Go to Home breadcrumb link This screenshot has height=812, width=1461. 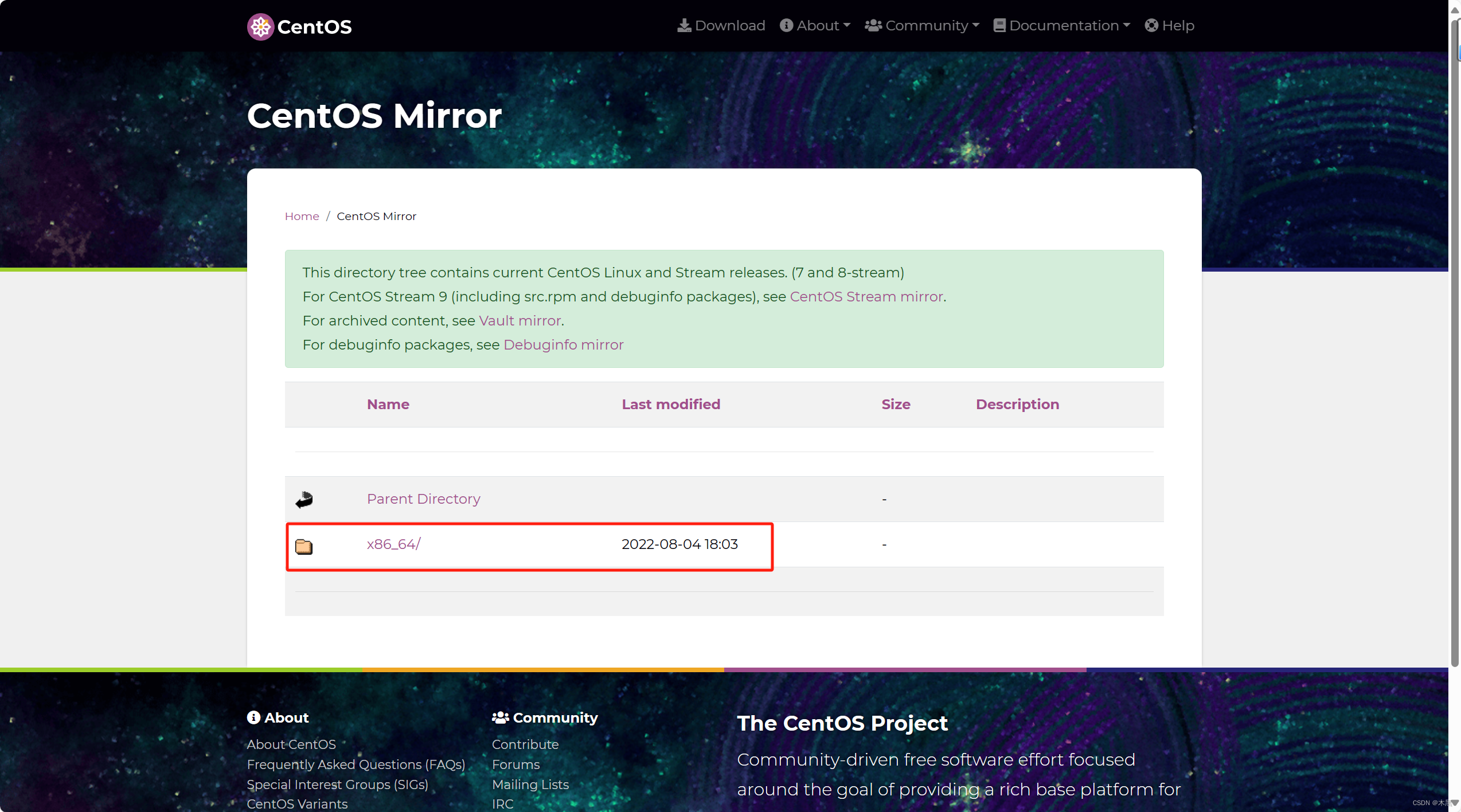[302, 217]
